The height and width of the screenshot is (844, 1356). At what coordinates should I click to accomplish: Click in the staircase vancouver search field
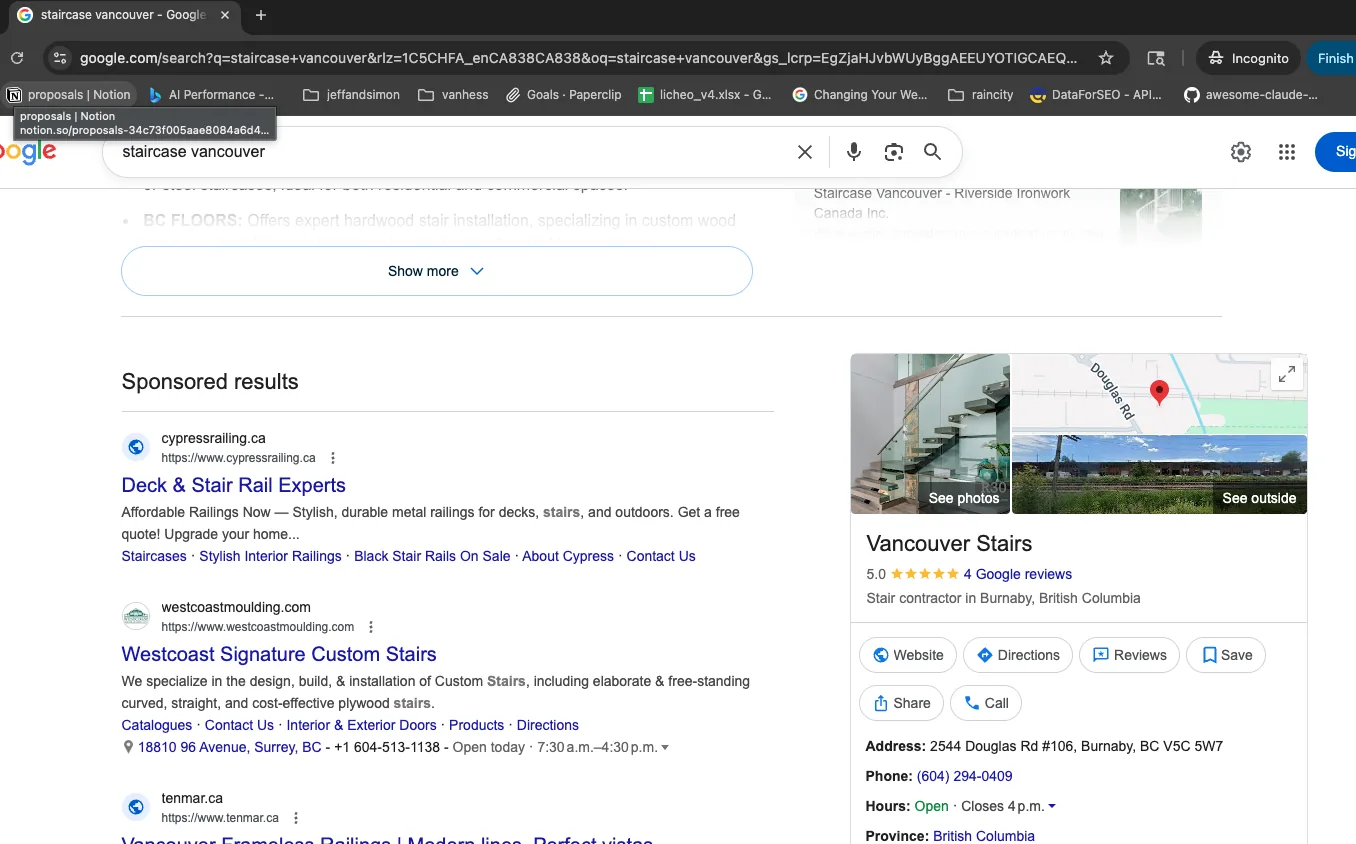pyautogui.click(x=450, y=152)
